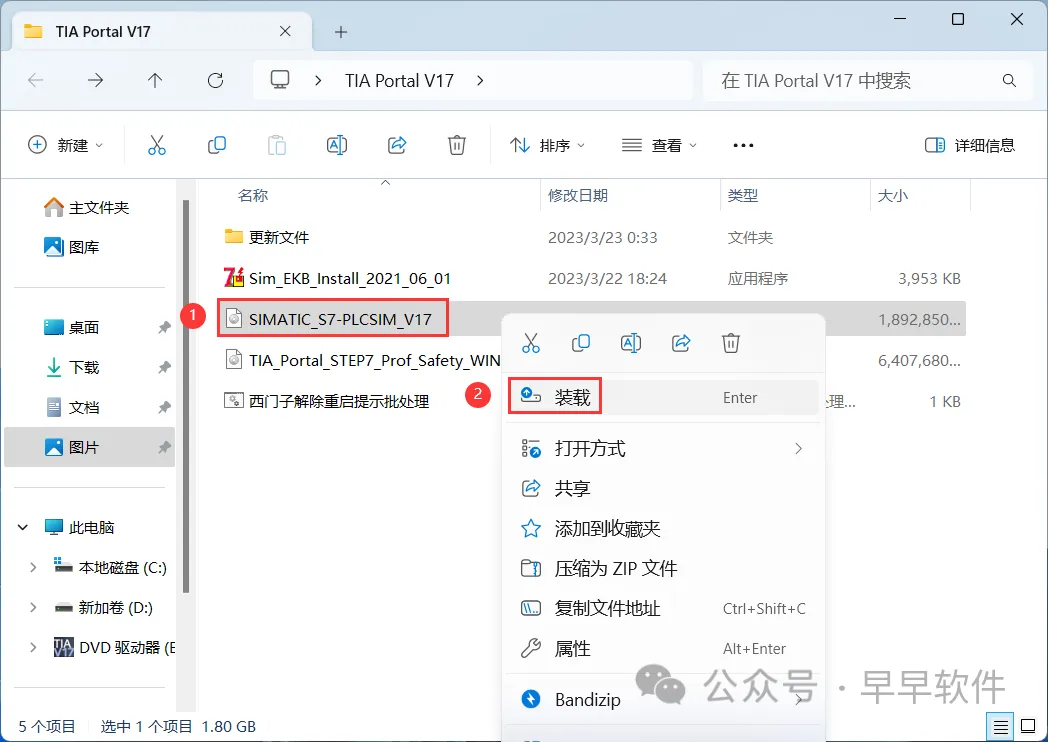Screen dimensions: 1048x742
Task: Collapse the 此电脑 tree node
Action: (23, 527)
